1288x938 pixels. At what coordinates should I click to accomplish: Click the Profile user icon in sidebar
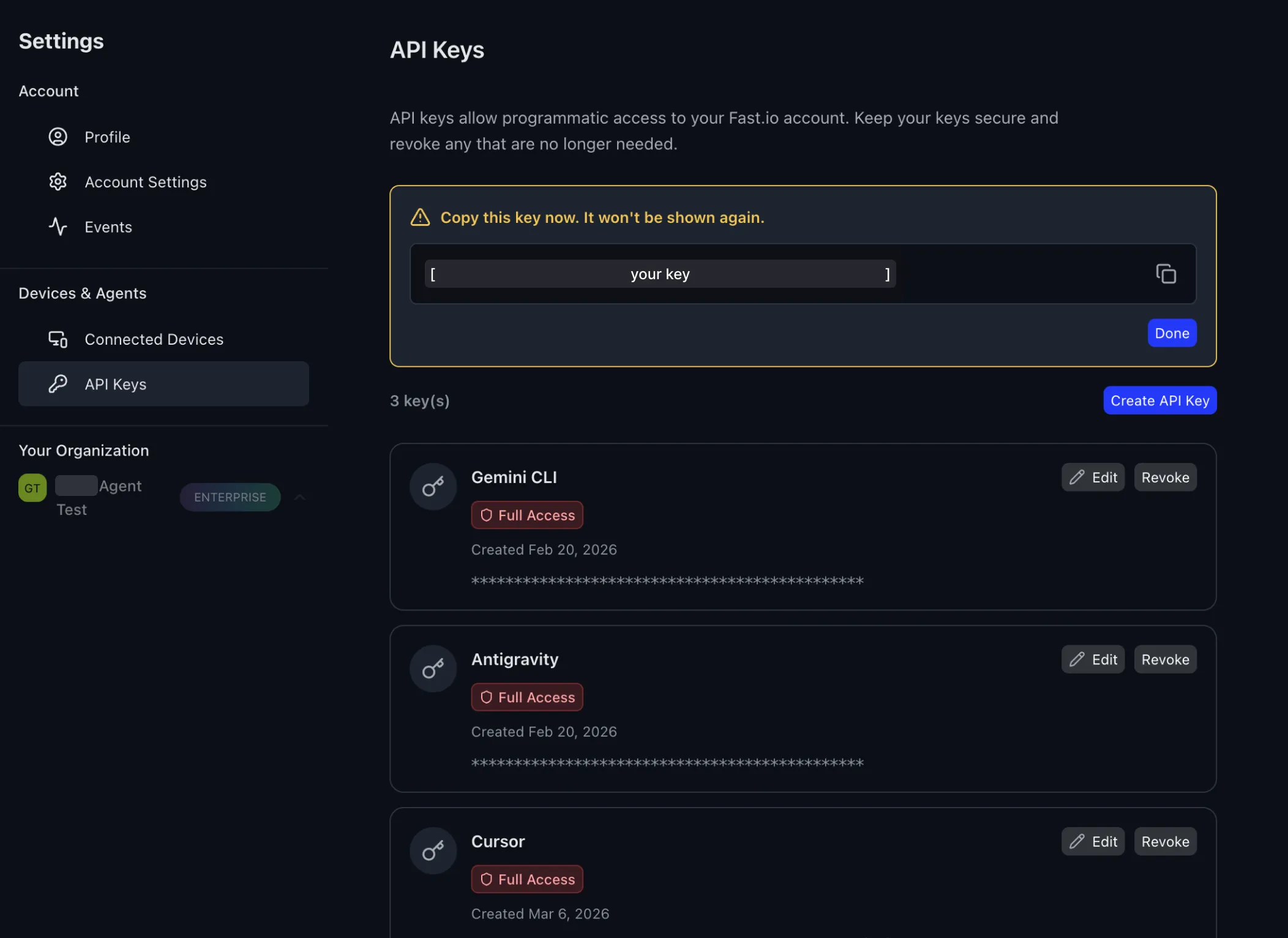(58, 137)
